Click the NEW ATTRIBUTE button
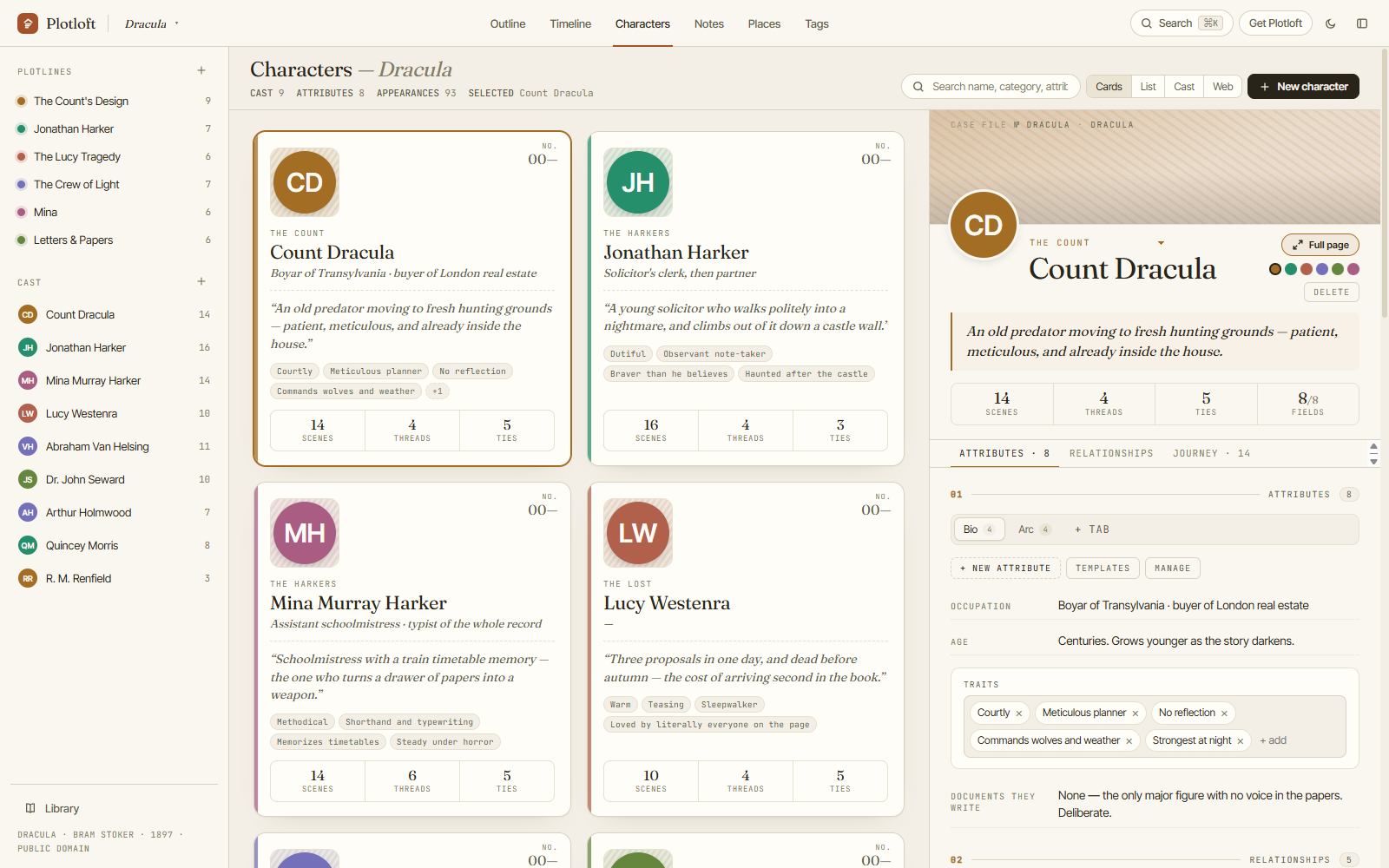Screen dimensions: 1389x868 coord(1005,569)
